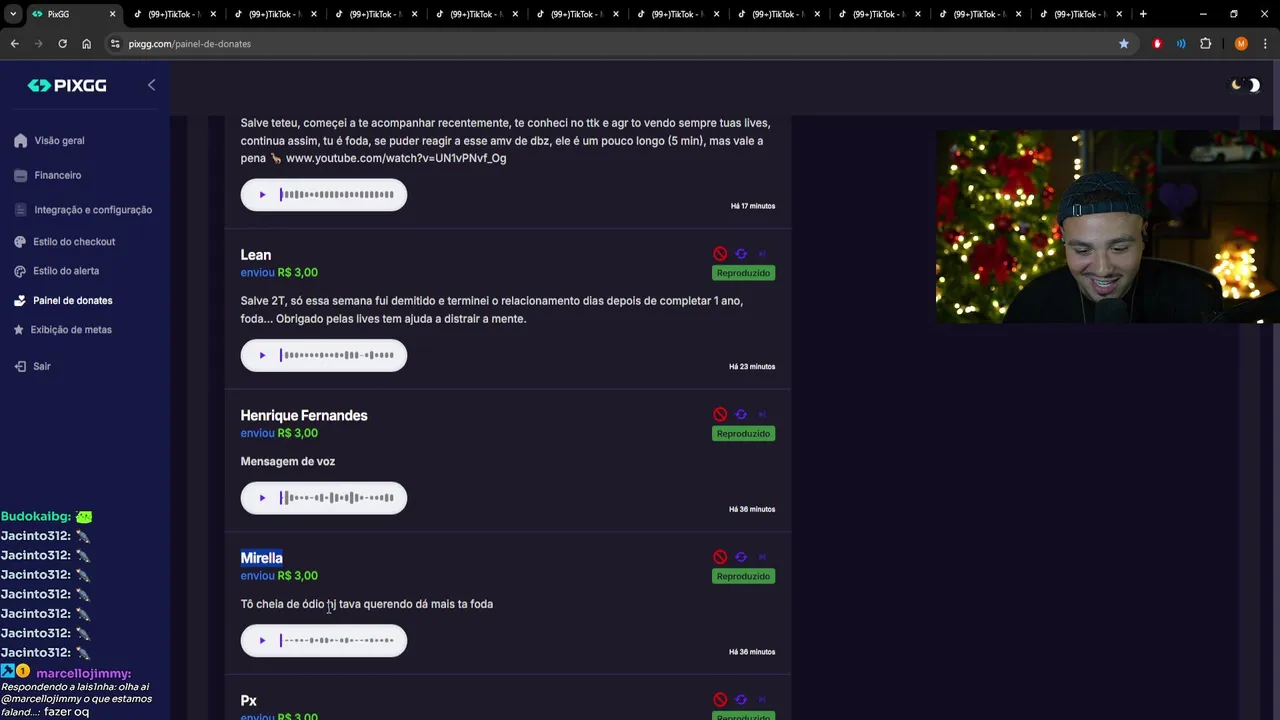Image resolution: width=1280 pixels, height=720 pixels.
Task: Go back in the browser
Action: [14, 44]
